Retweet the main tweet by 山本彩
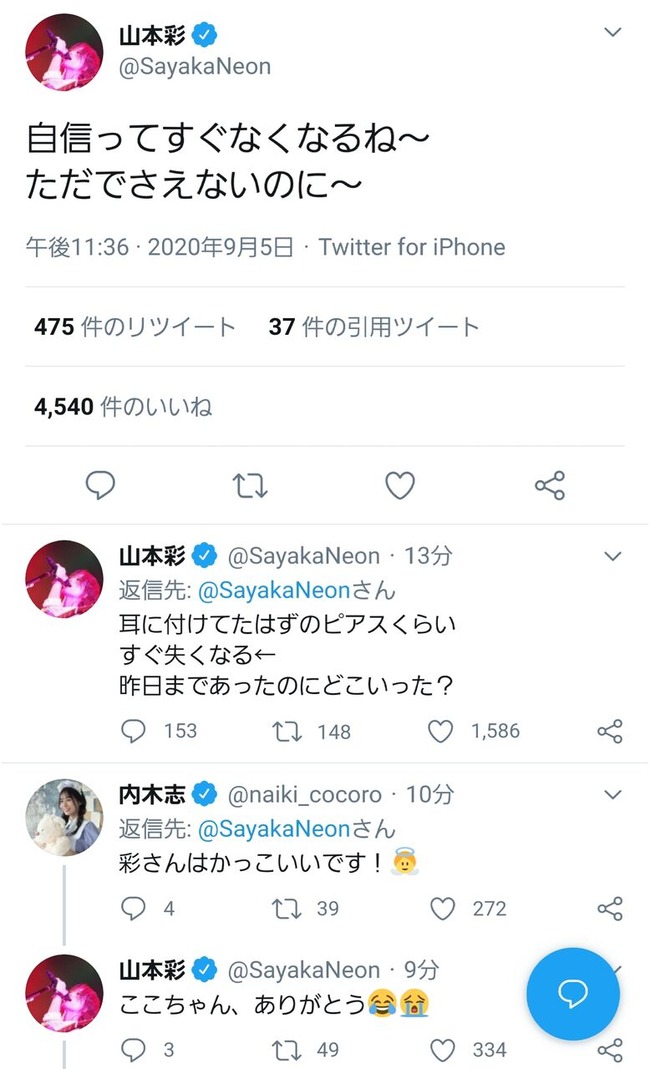Image resolution: width=650 pixels, height=1069 pixels. click(x=250, y=486)
